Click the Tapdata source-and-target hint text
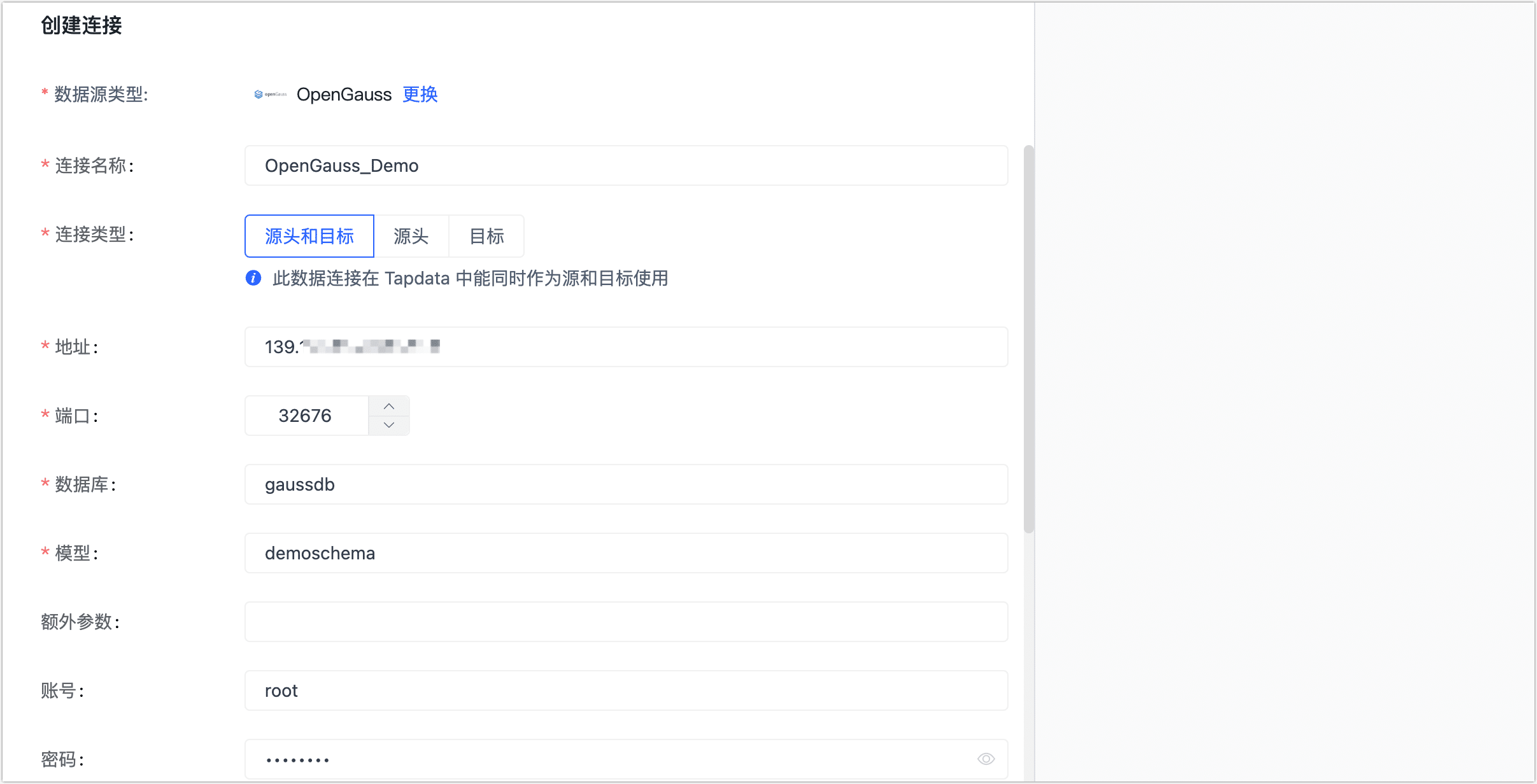The width and height of the screenshot is (1537, 784). point(470,278)
